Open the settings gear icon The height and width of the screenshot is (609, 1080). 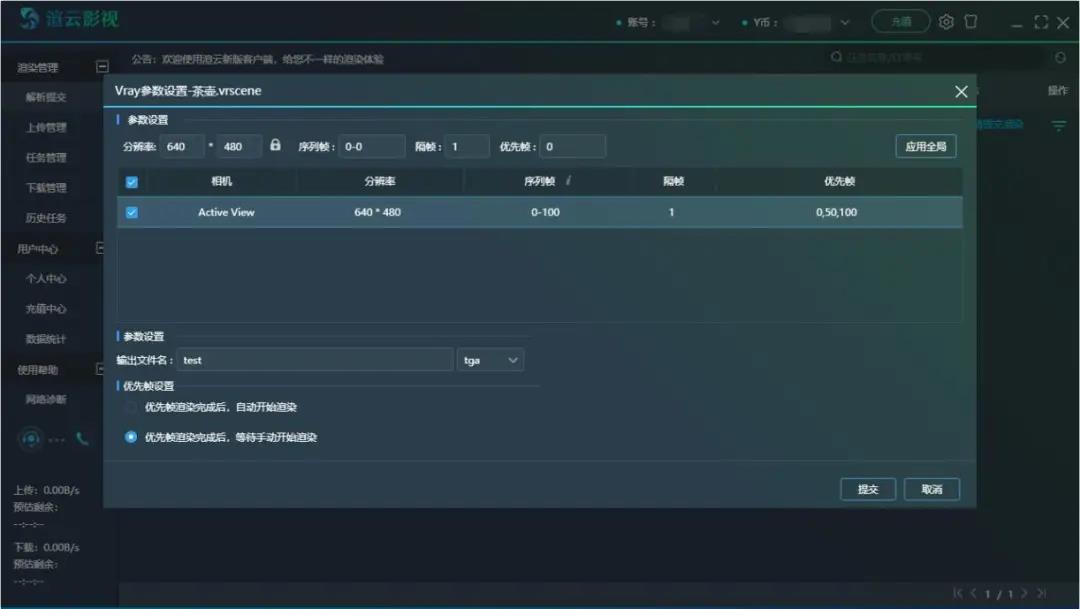pyautogui.click(x=946, y=22)
